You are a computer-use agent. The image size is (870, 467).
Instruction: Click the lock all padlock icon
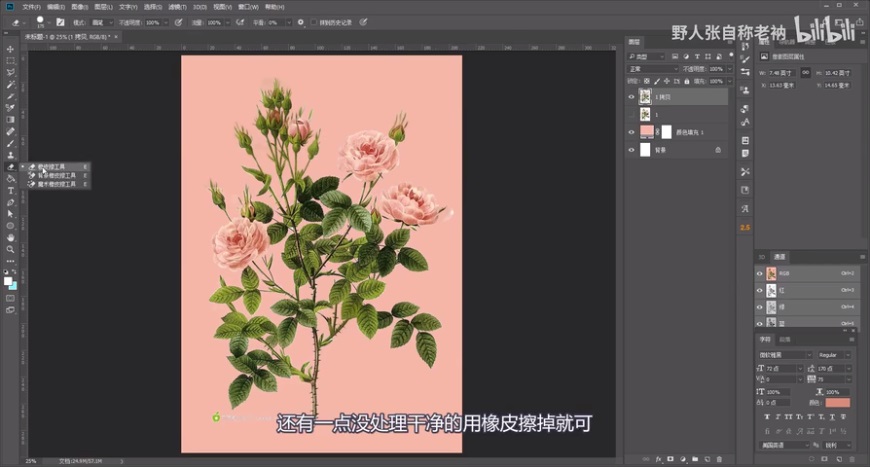click(x=687, y=81)
